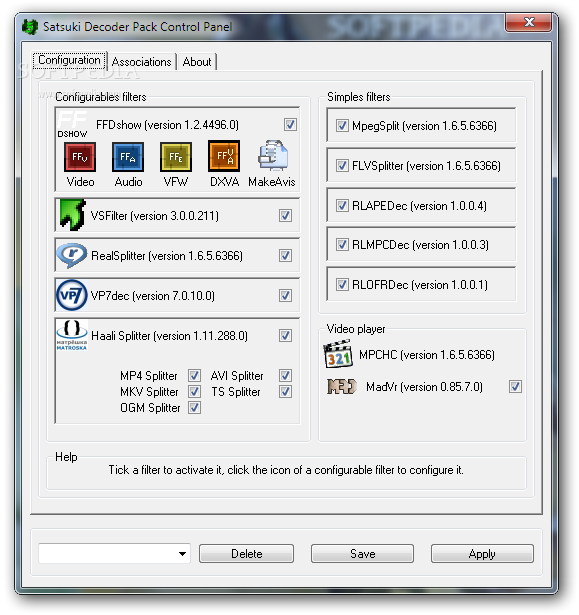Close the Control Panel window
Screen dimensions: 579x615
pyautogui.click(x=529, y=22)
